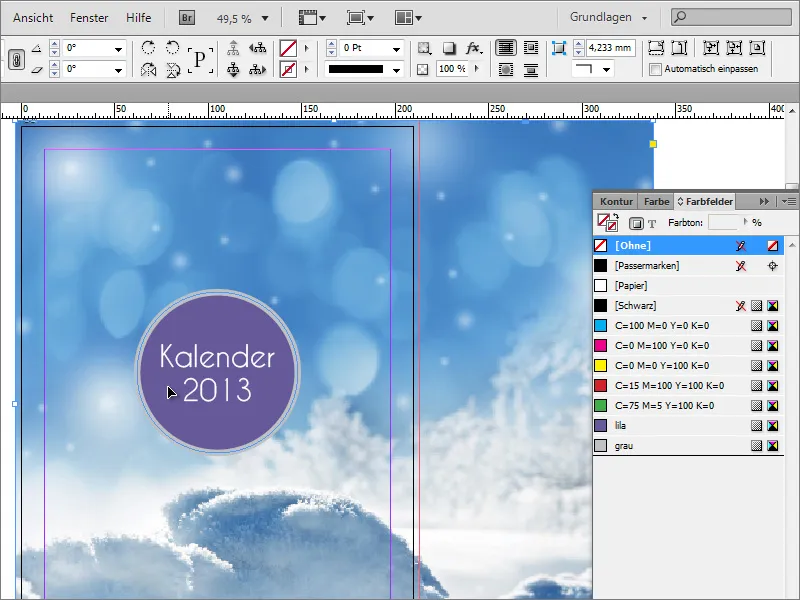This screenshot has height=600, width=800.
Task: Switch to the Farbe tab
Action: (x=656, y=202)
